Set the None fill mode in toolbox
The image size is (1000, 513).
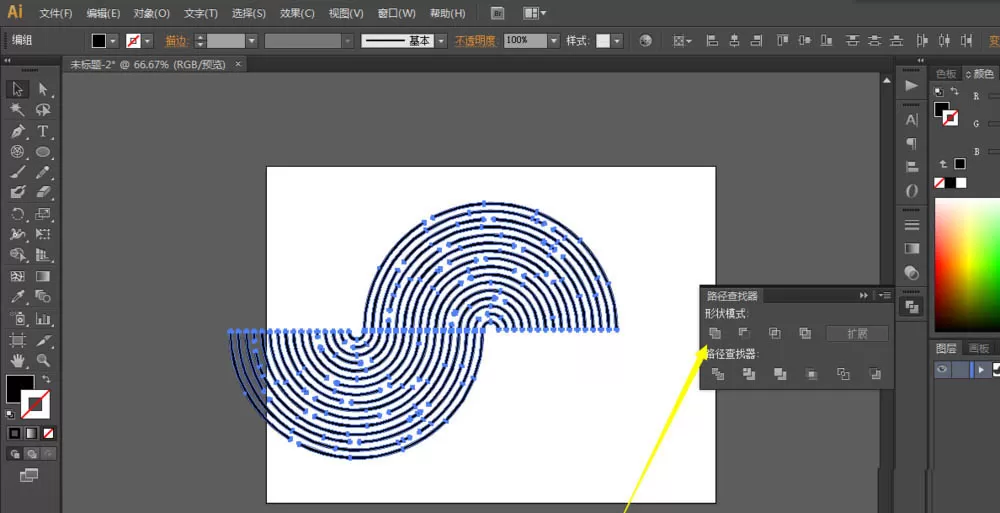pos(48,433)
